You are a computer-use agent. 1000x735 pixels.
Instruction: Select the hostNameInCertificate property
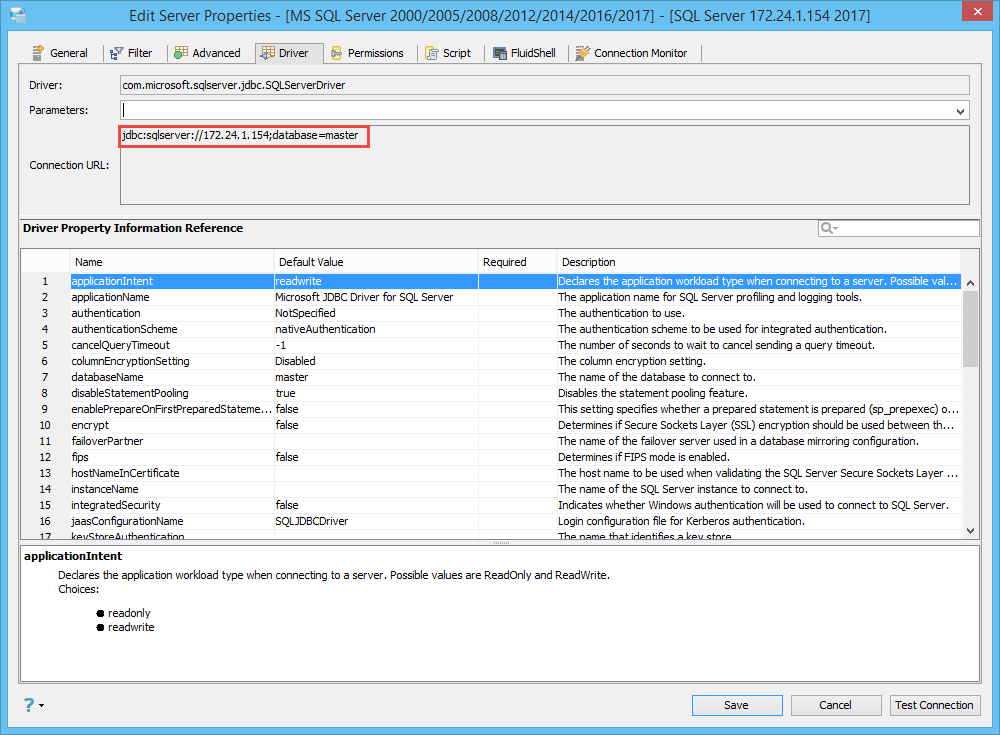[491, 473]
